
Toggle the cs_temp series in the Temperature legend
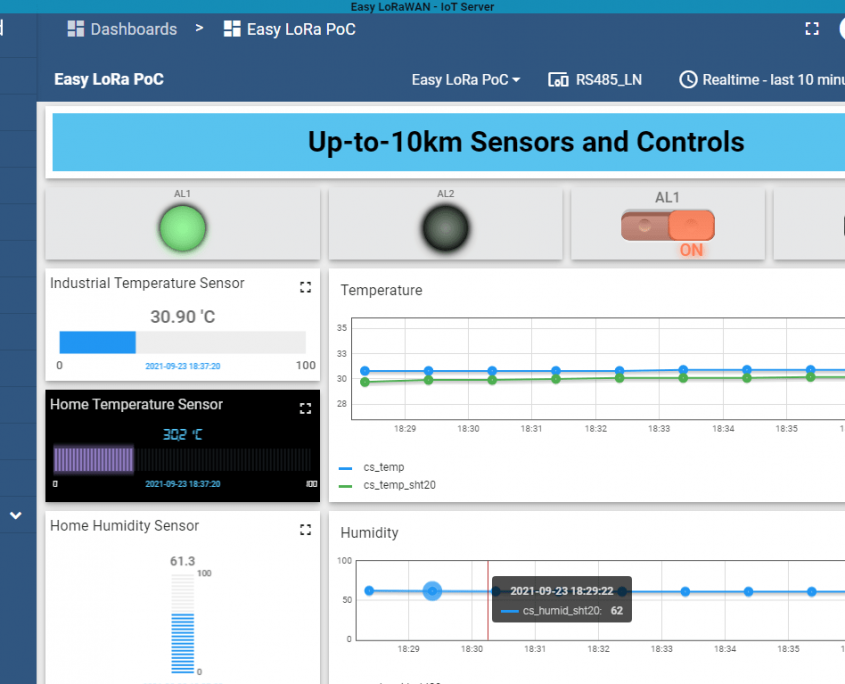pos(383,466)
